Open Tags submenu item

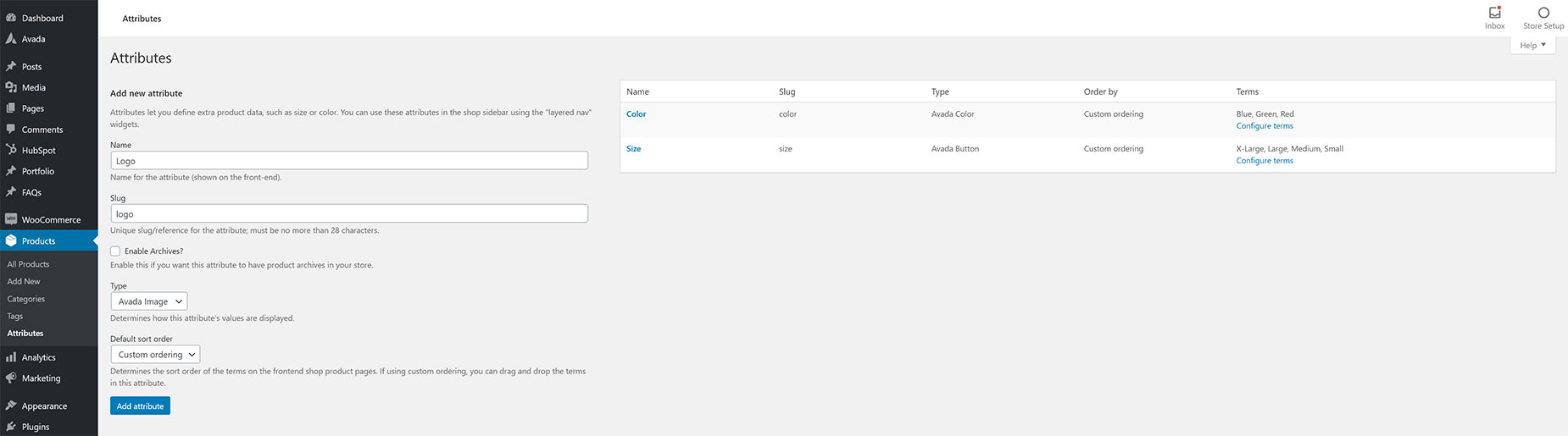click(x=15, y=316)
